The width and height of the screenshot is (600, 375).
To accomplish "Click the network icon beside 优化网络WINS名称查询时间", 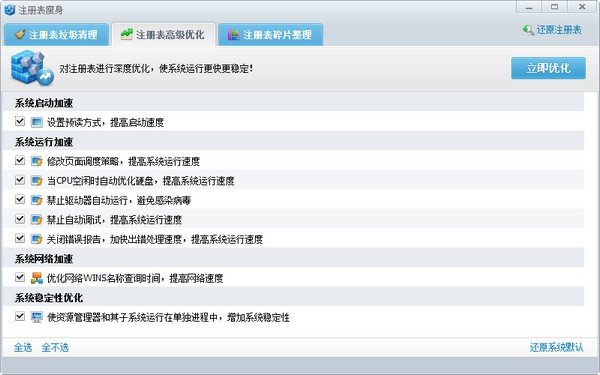I will (37, 278).
